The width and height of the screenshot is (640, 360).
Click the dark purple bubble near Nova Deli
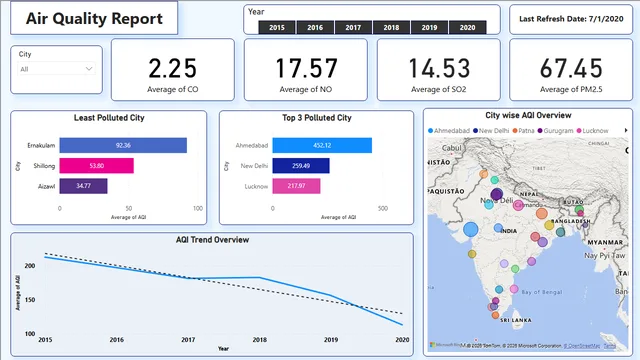click(x=497, y=194)
